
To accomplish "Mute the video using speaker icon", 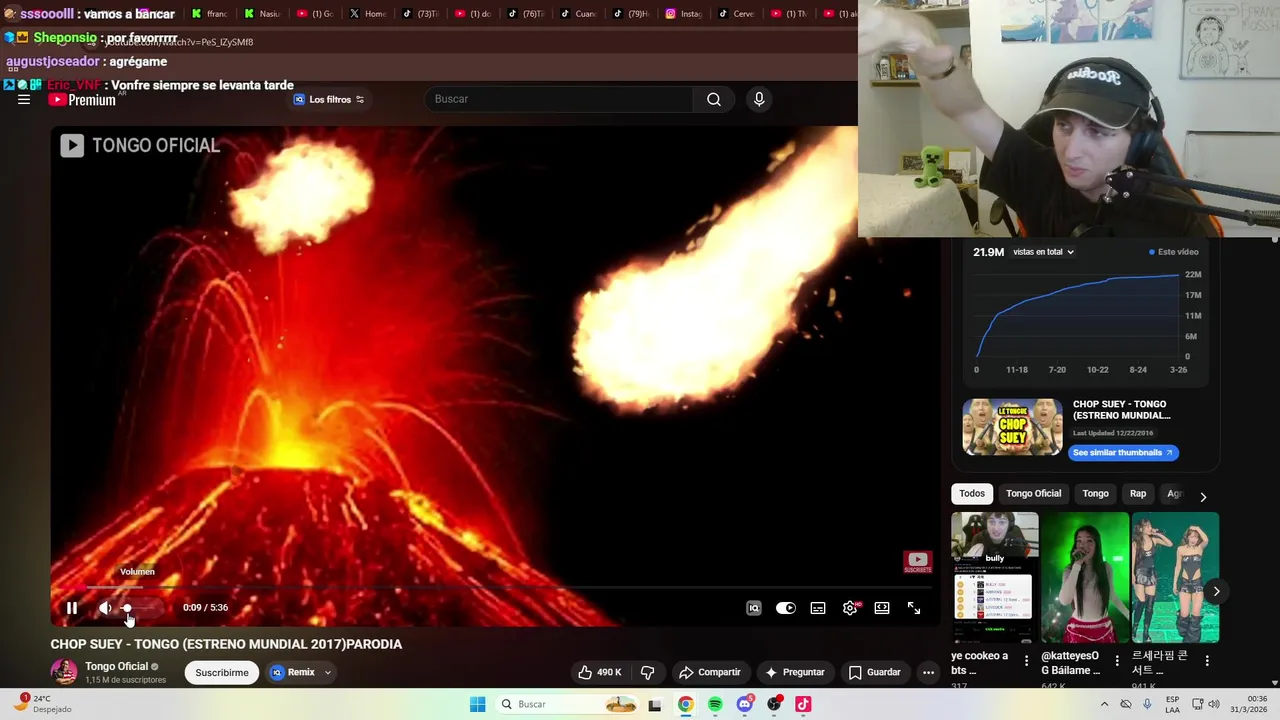I will pos(105,608).
